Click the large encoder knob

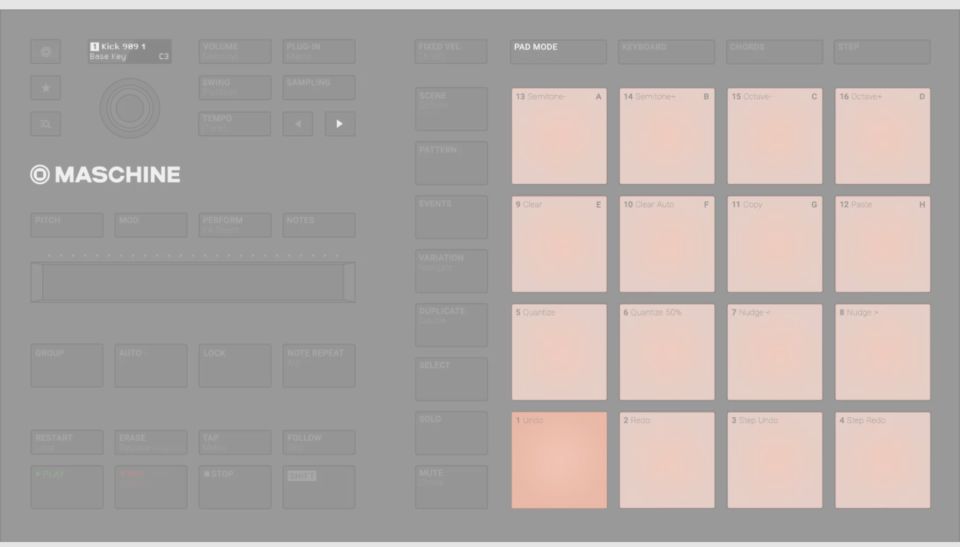[x=129, y=107]
